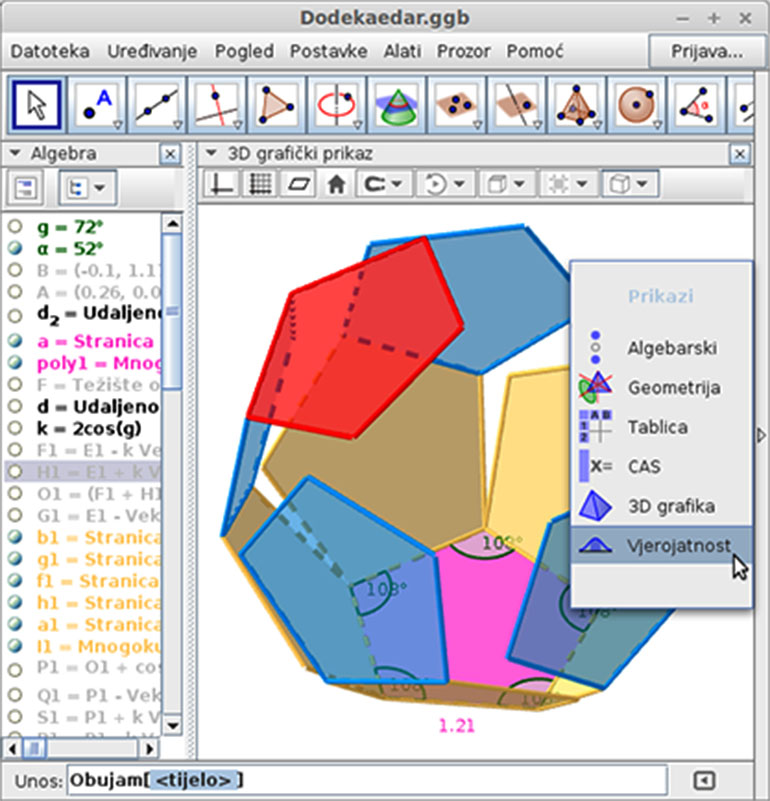Viewport: 770px width, 801px height.
Task: Click the Prijava... button
Action: [708, 51]
